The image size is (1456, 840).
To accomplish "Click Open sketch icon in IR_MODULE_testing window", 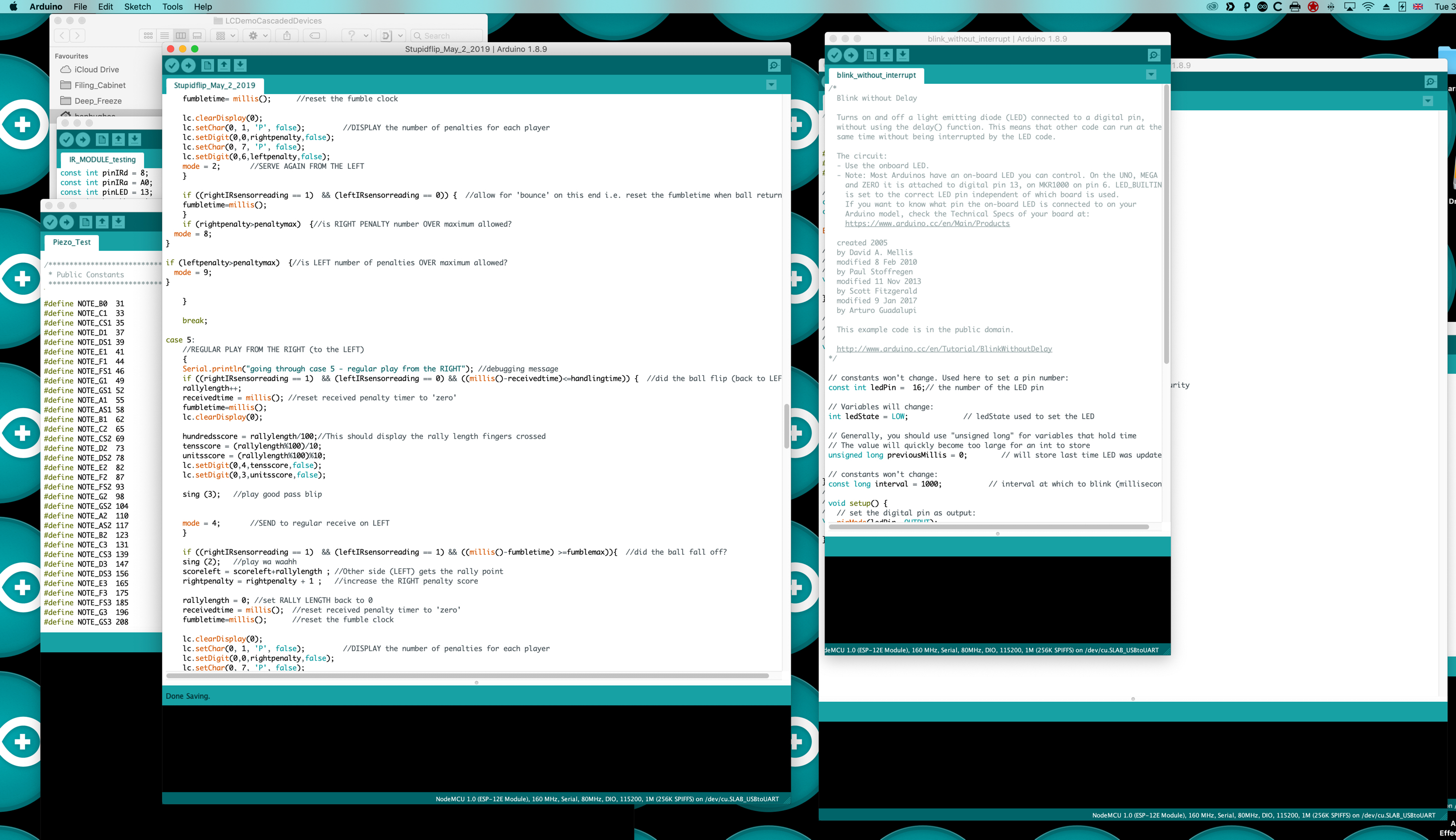I will [x=118, y=139].
